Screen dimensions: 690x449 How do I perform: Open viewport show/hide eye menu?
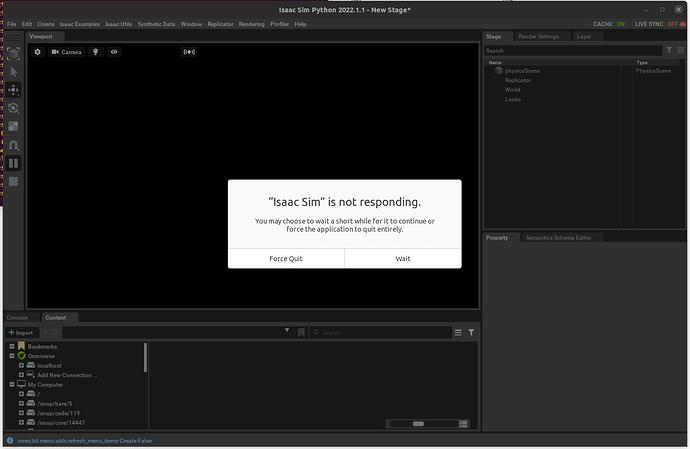[114, 52]
